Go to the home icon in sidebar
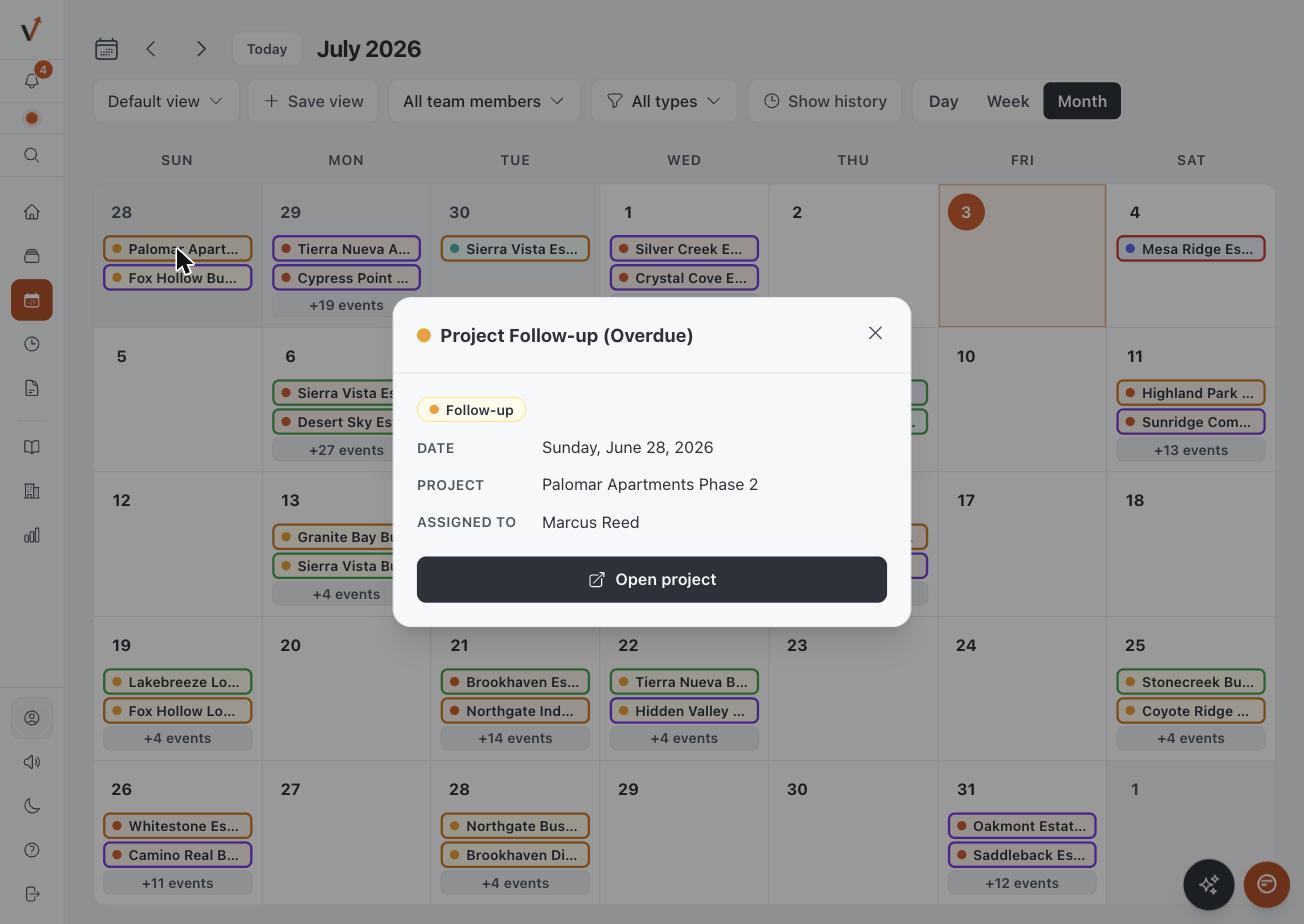This screenshot has width=1304, height=924. coord(32,212)
